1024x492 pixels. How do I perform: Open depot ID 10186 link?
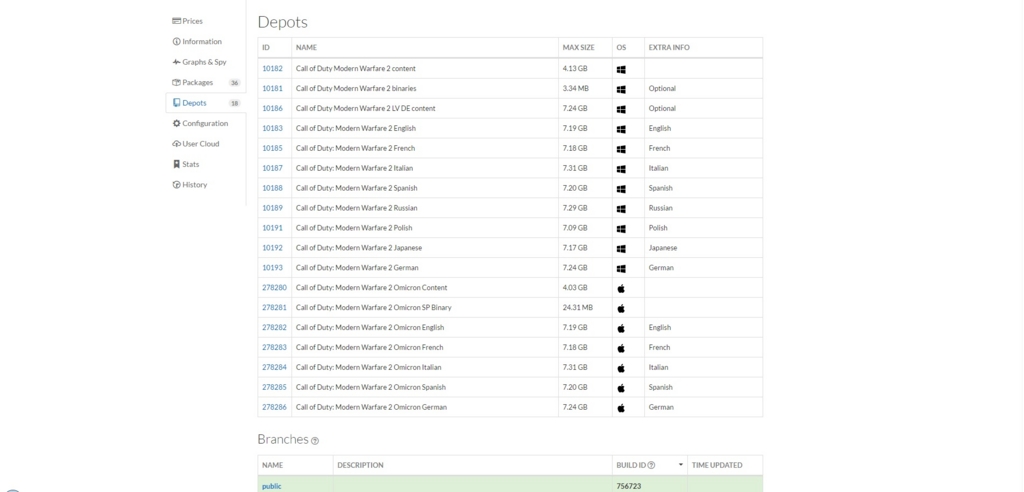click(x=272, y=108)
